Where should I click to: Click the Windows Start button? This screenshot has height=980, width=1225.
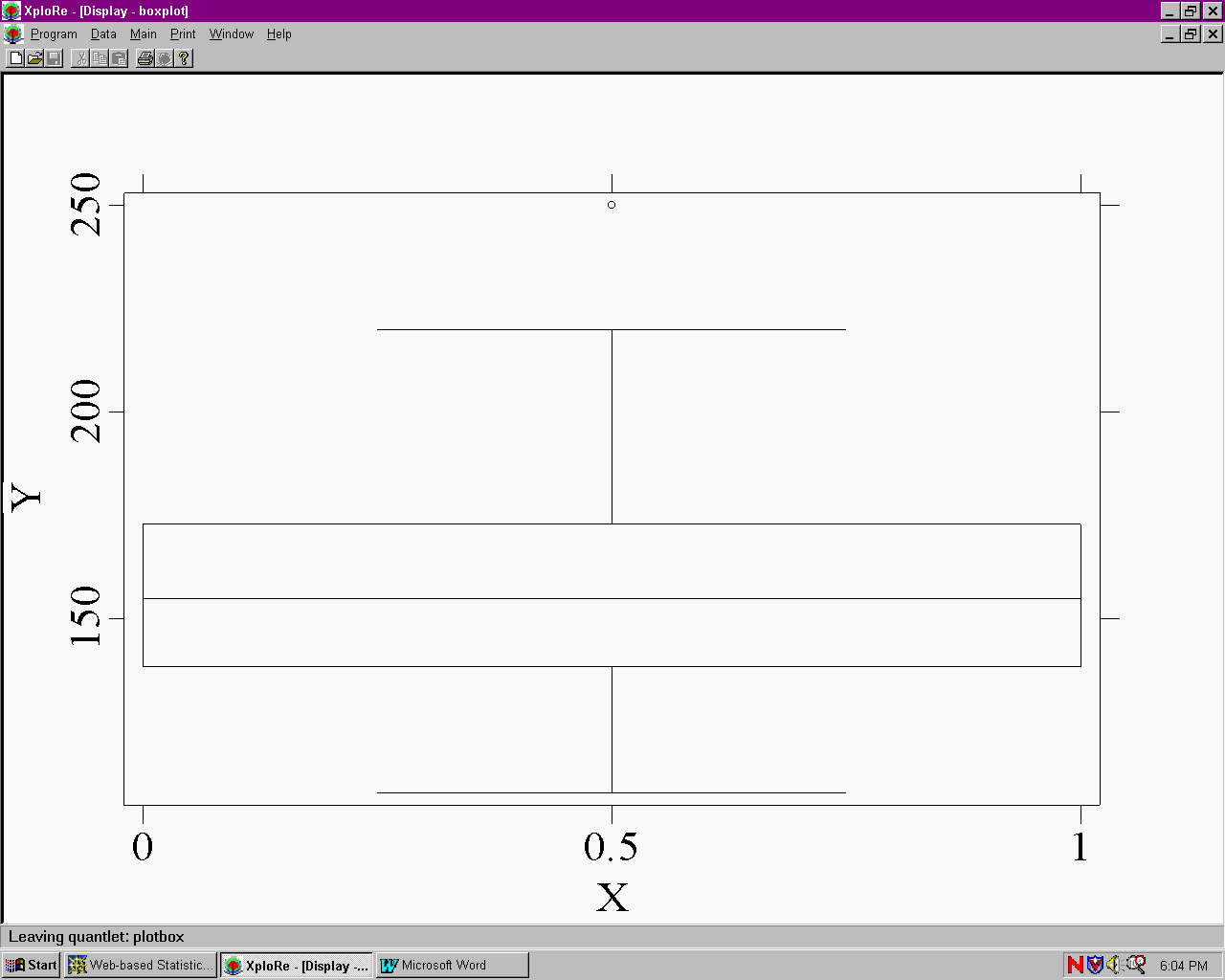tap(32, 965)
